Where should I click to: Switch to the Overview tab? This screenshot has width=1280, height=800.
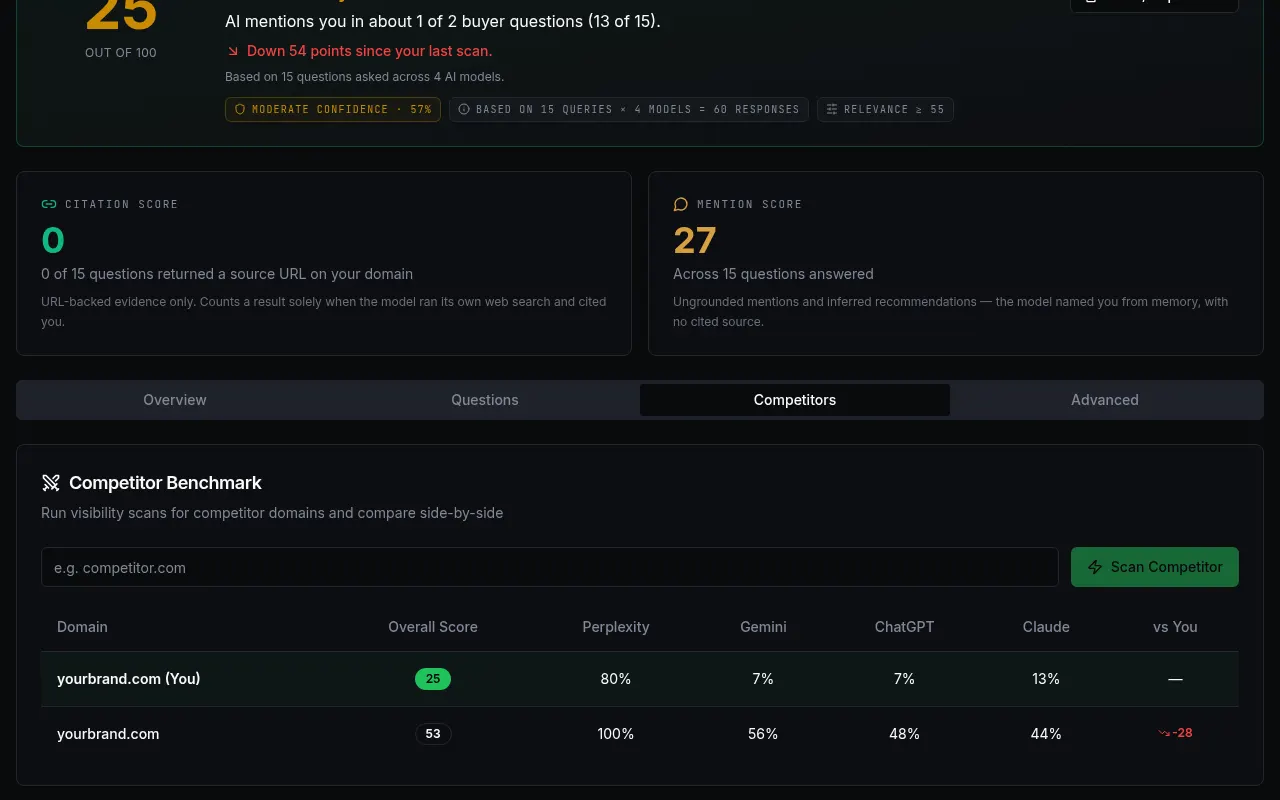tap(175, 400)
